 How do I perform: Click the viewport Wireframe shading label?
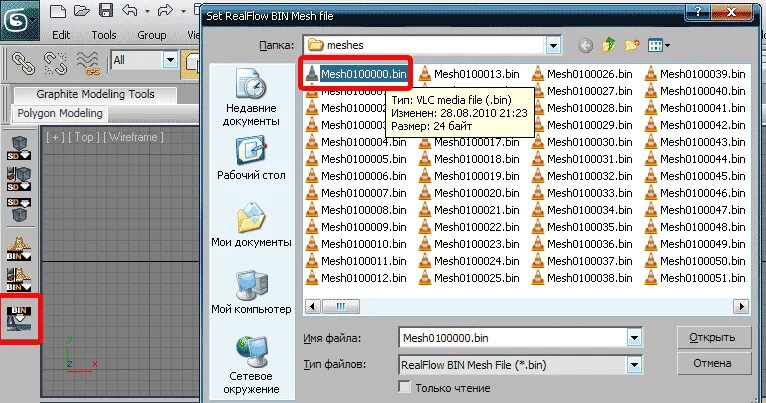(133, 137)
